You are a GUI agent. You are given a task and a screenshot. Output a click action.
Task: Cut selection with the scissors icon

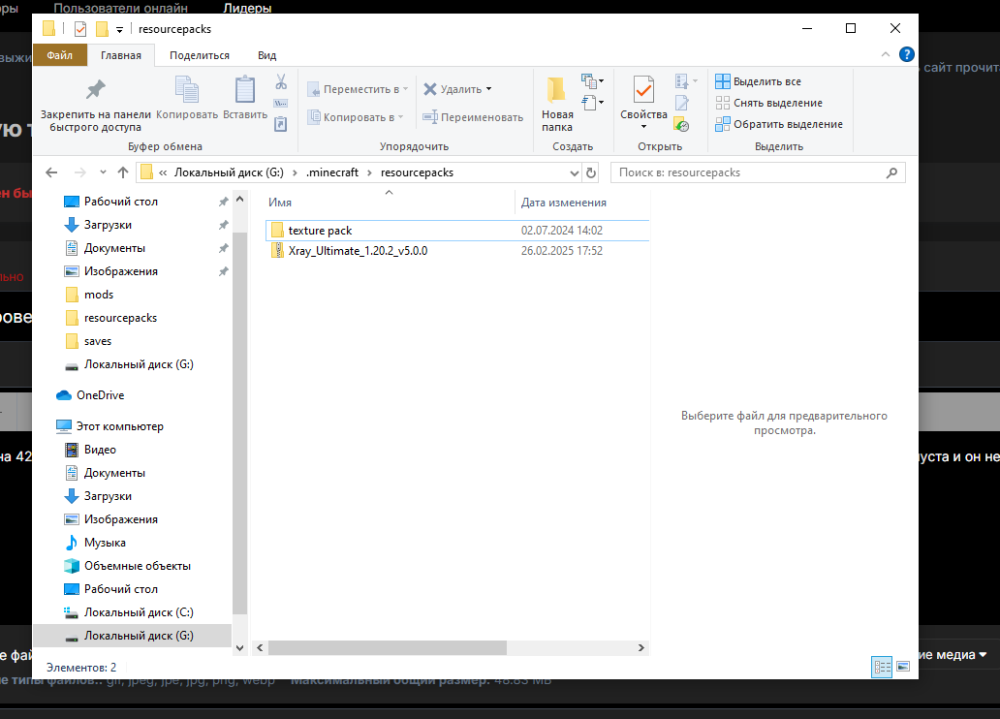point(281,82)
